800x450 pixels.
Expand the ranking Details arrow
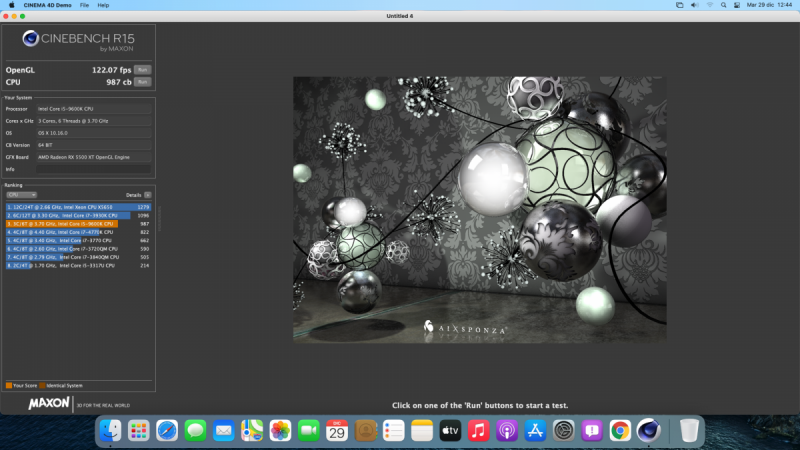pyautogui.click(x=148, y=195)
